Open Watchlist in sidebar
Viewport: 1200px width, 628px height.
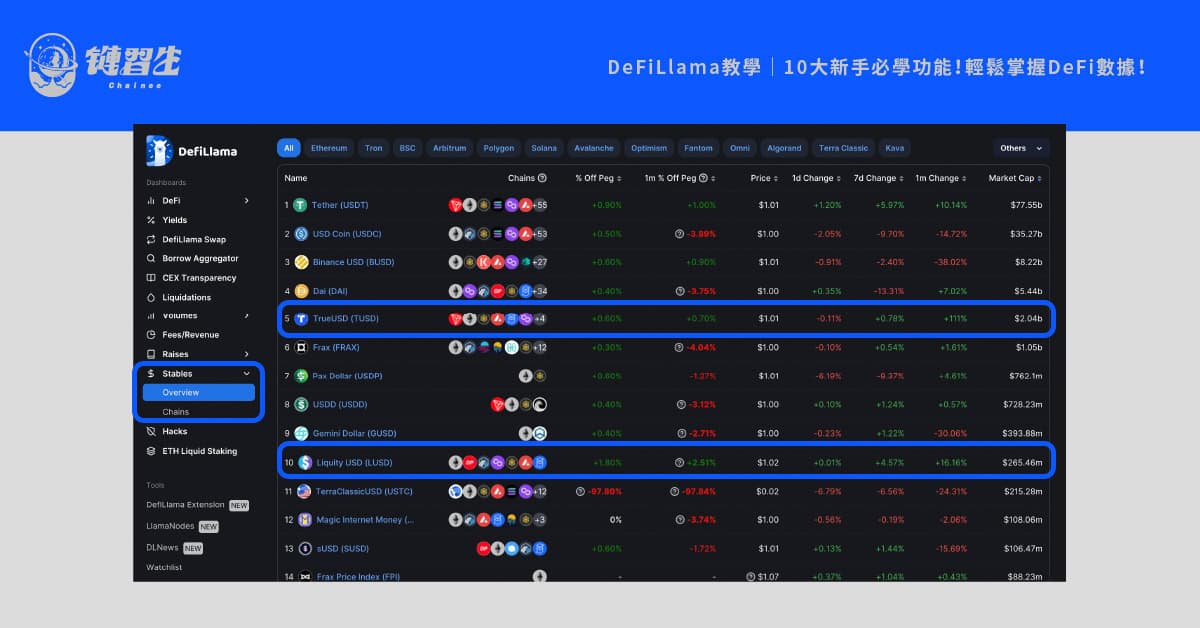(164, 567)
